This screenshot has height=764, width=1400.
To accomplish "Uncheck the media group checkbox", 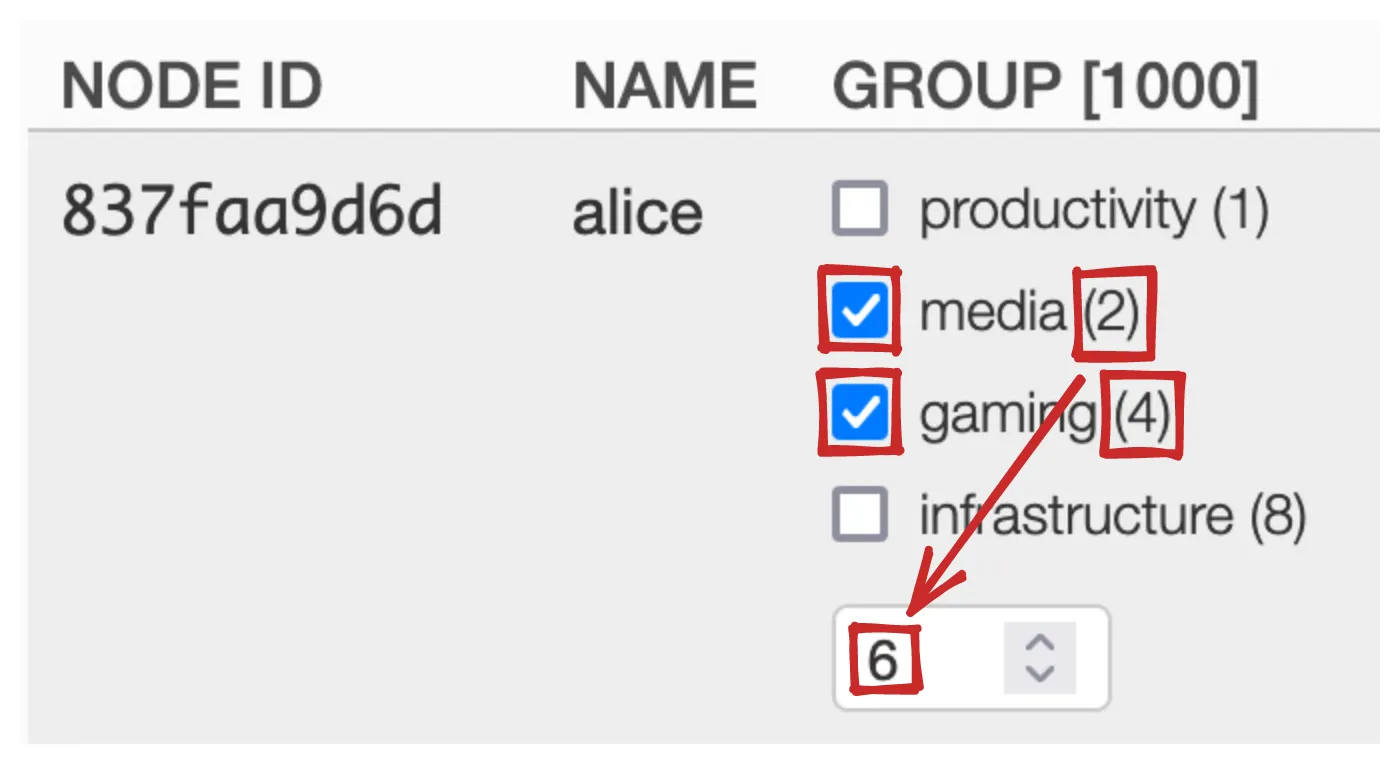I will click(859, 312).
